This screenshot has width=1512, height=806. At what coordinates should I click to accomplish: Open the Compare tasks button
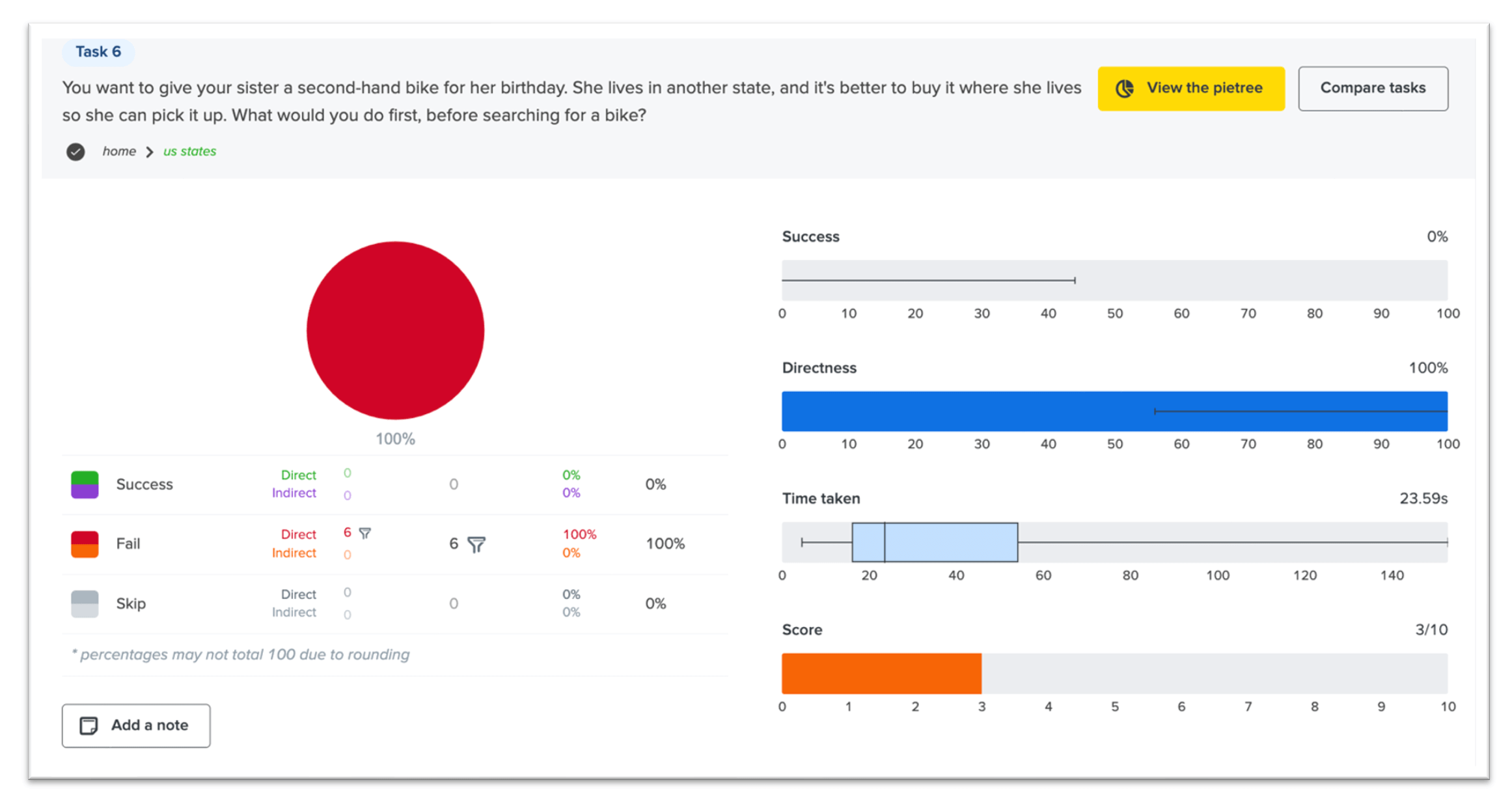(1373, 89)
